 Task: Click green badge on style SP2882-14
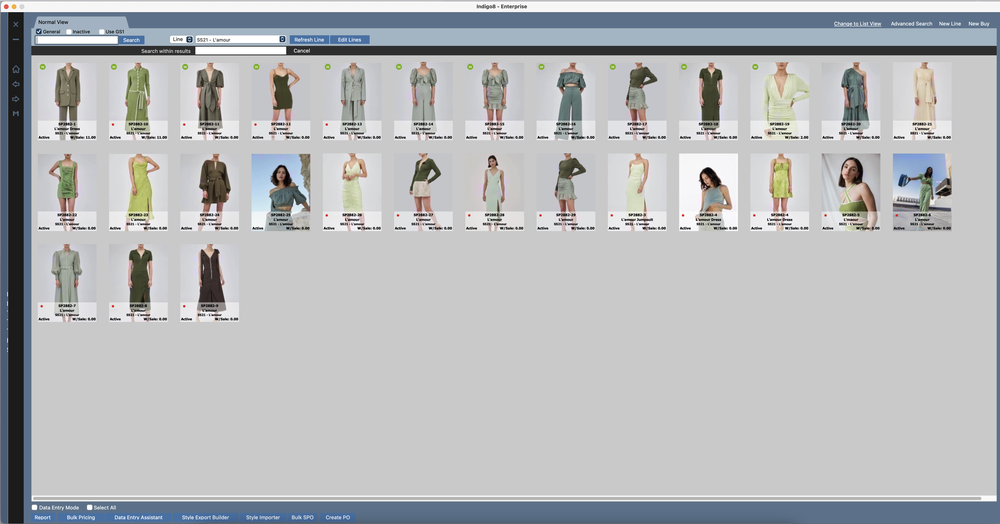[399, 67]
